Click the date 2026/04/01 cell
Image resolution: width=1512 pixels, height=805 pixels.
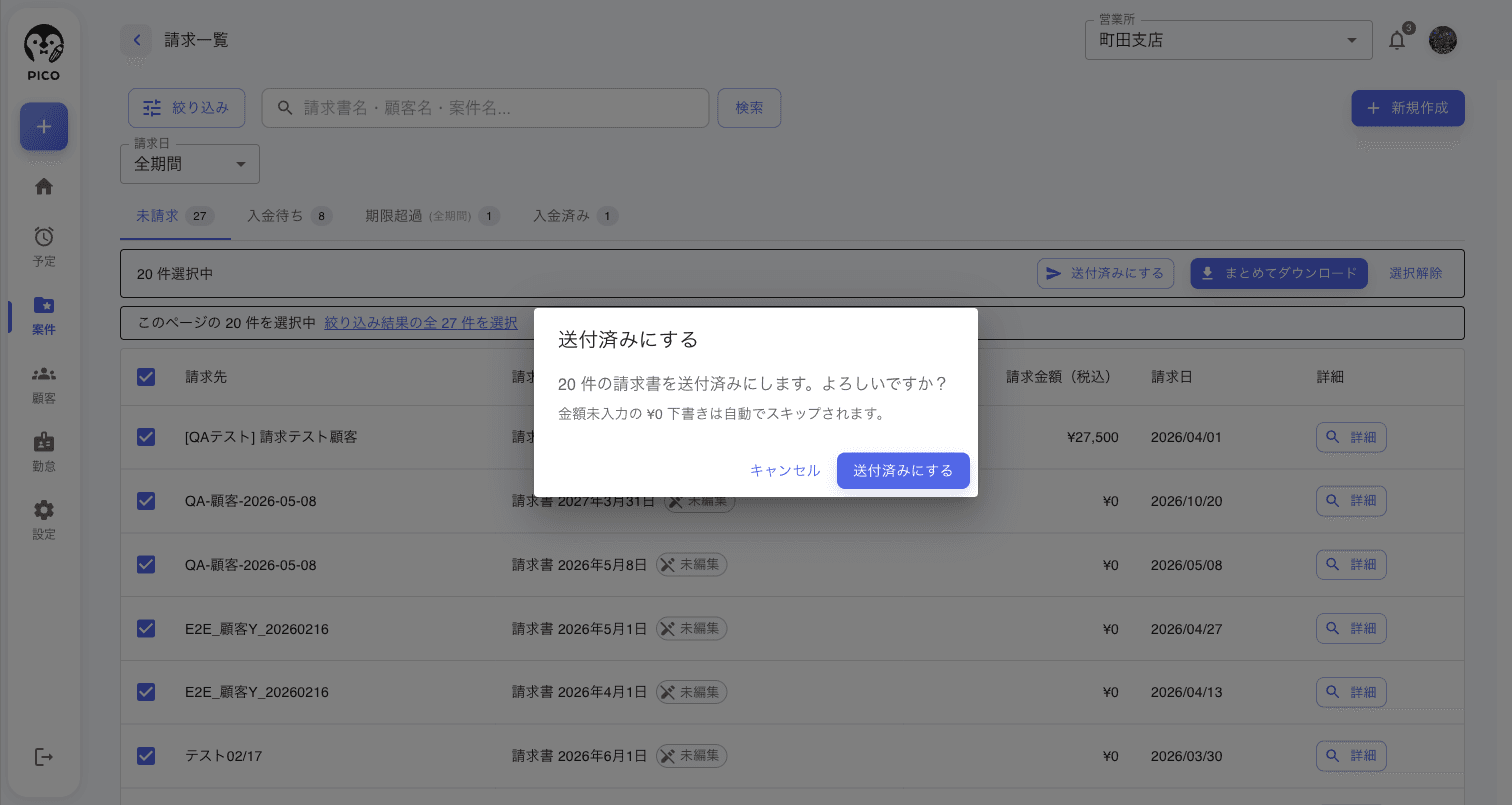1187,437
